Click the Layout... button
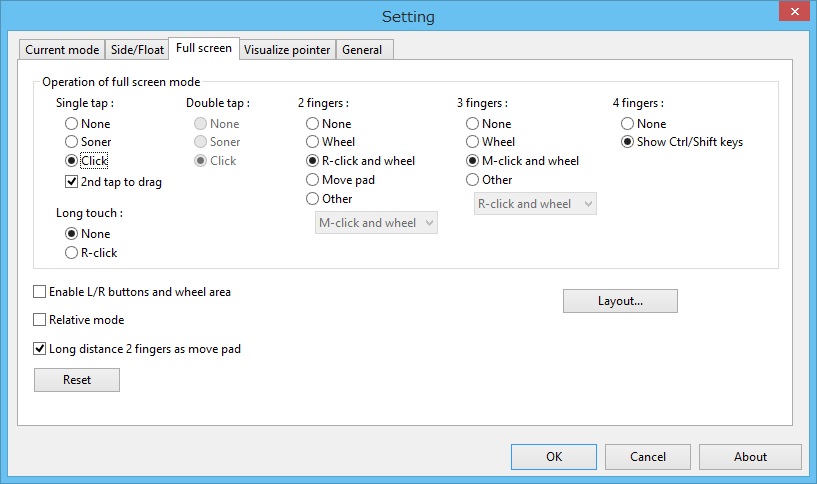This screenshot has width=817, height=484. pos(620,301)
